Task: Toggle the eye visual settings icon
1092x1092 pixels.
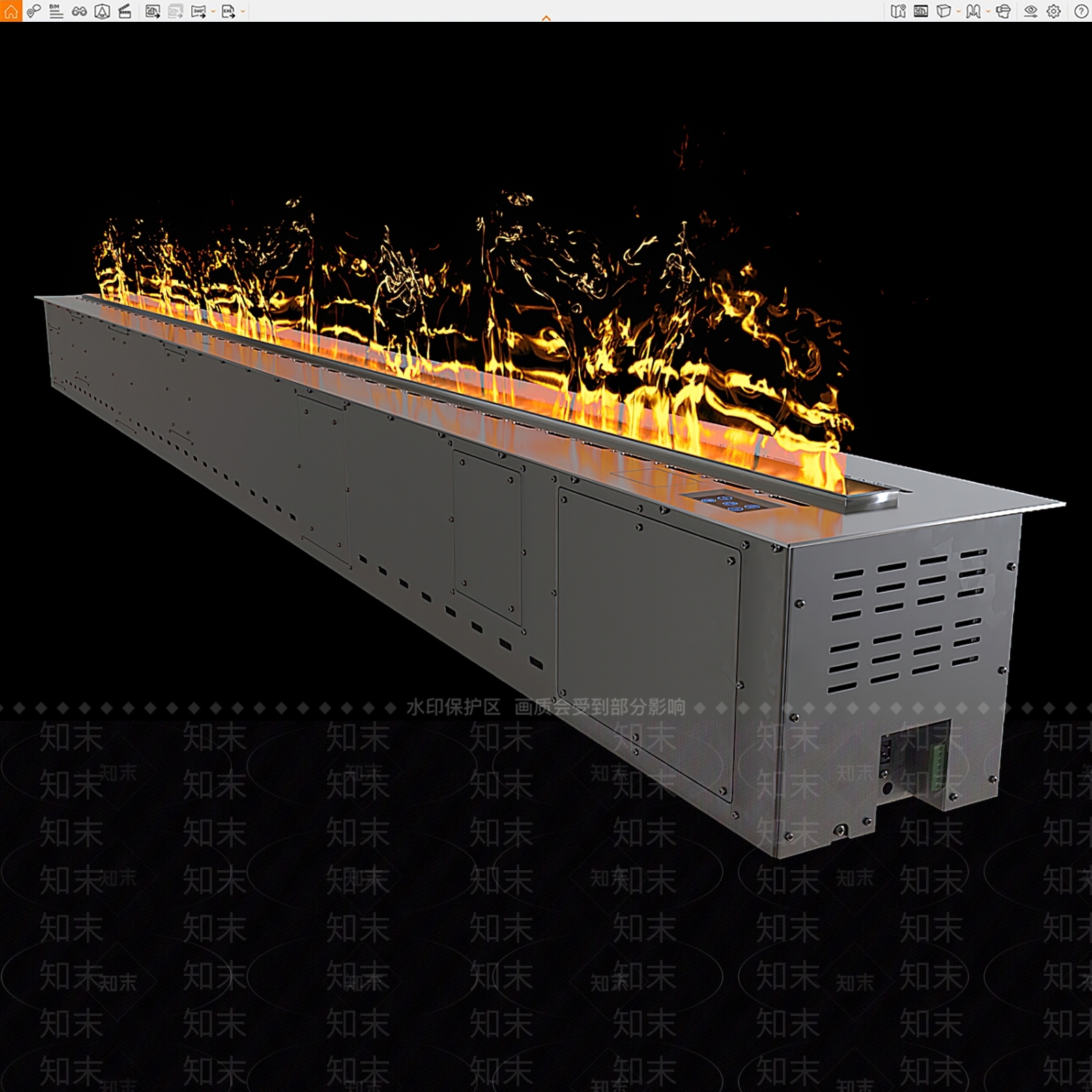Action: [1031, 11]
